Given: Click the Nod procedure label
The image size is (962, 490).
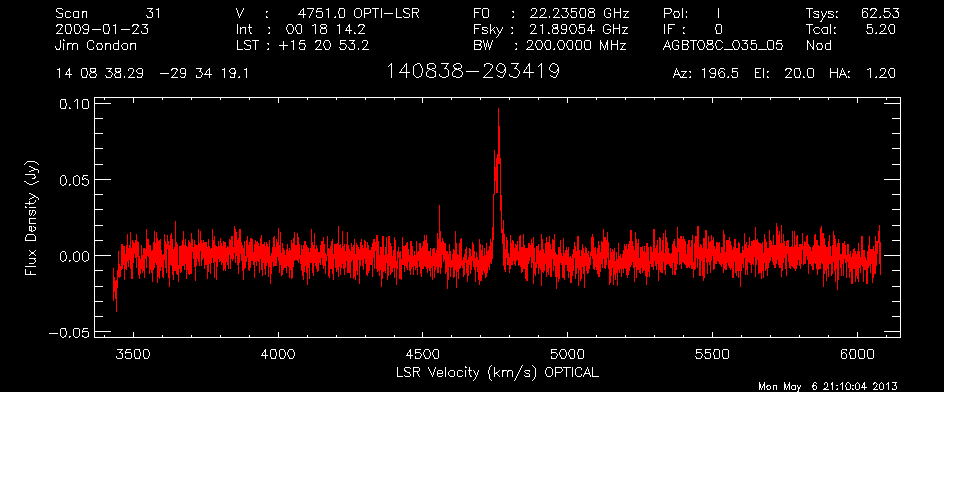Looking at the screenshot, I should point(818,45).
